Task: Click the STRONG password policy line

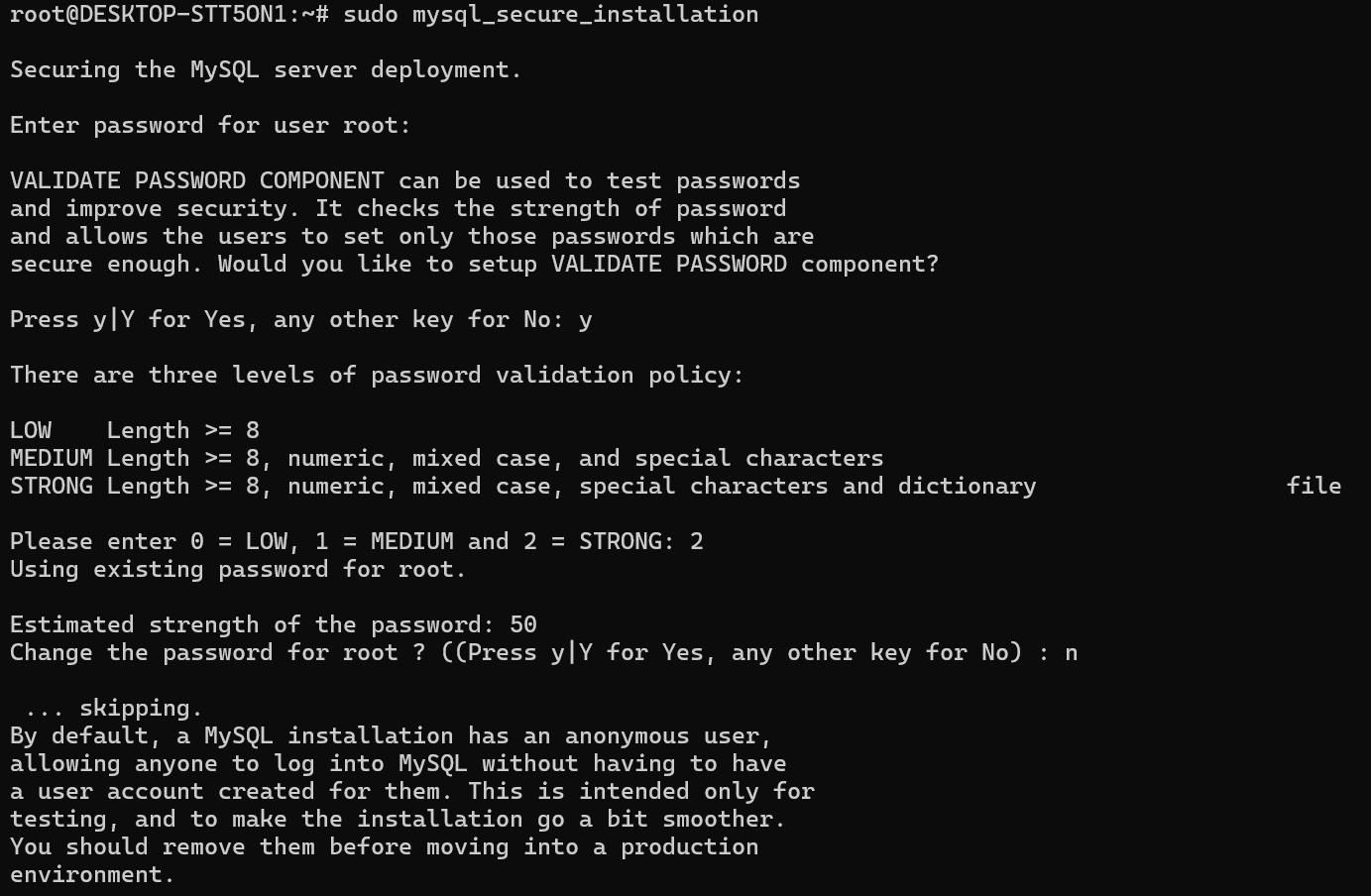Action: tap(522, 486)
